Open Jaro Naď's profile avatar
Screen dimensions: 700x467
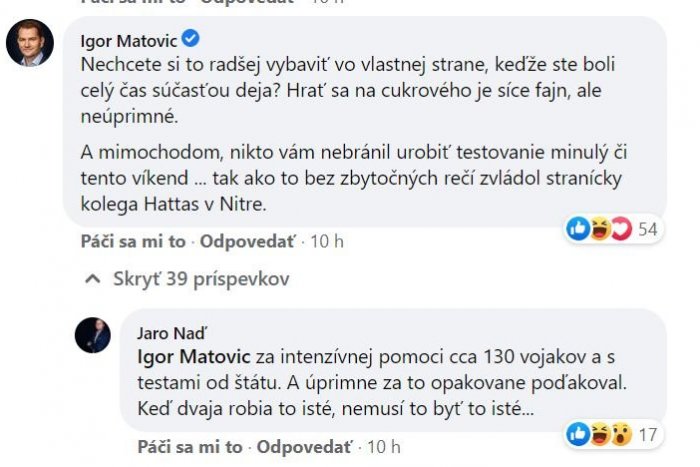[x=93, y=336]
